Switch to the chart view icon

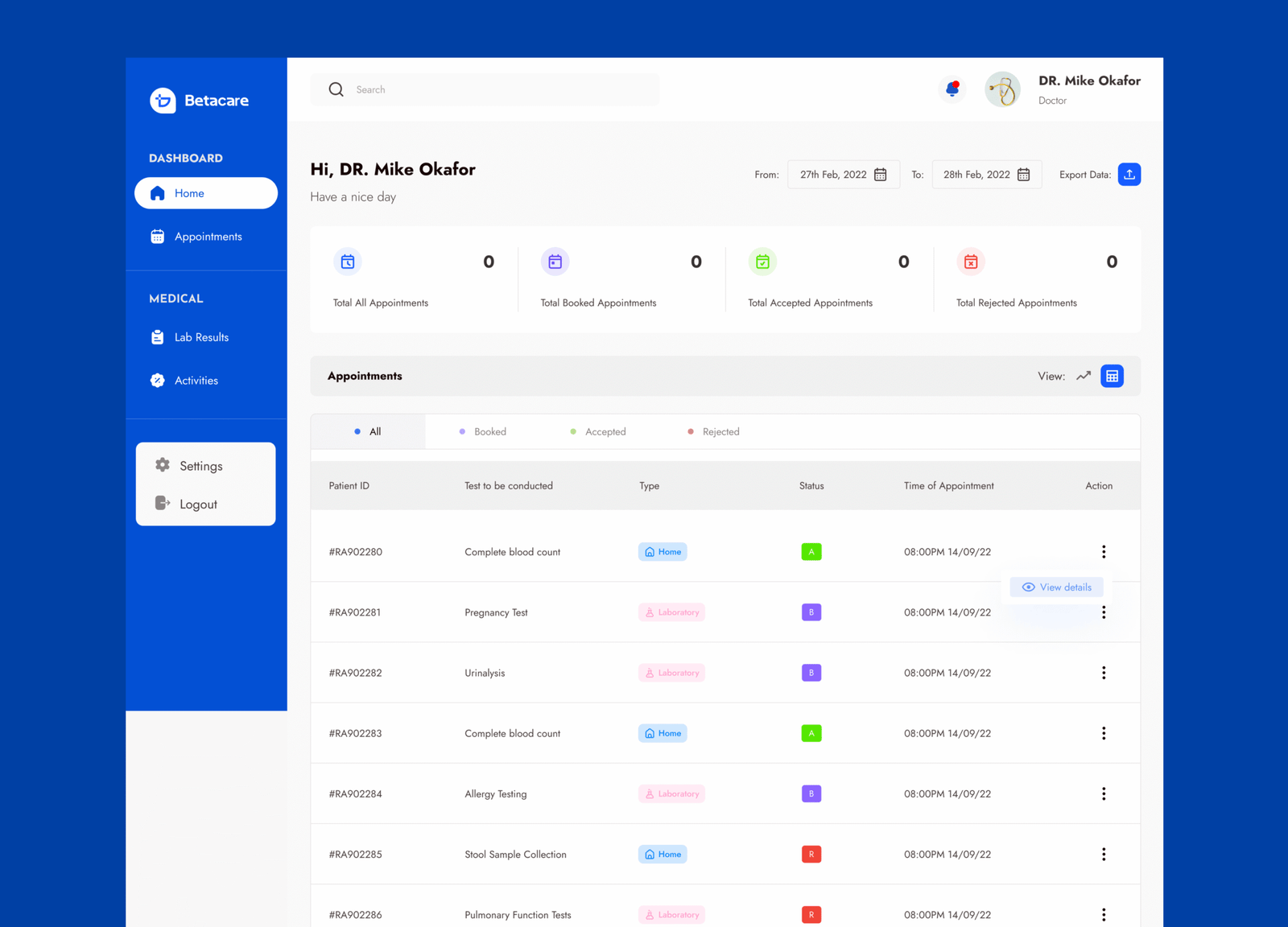point(1084,376)
